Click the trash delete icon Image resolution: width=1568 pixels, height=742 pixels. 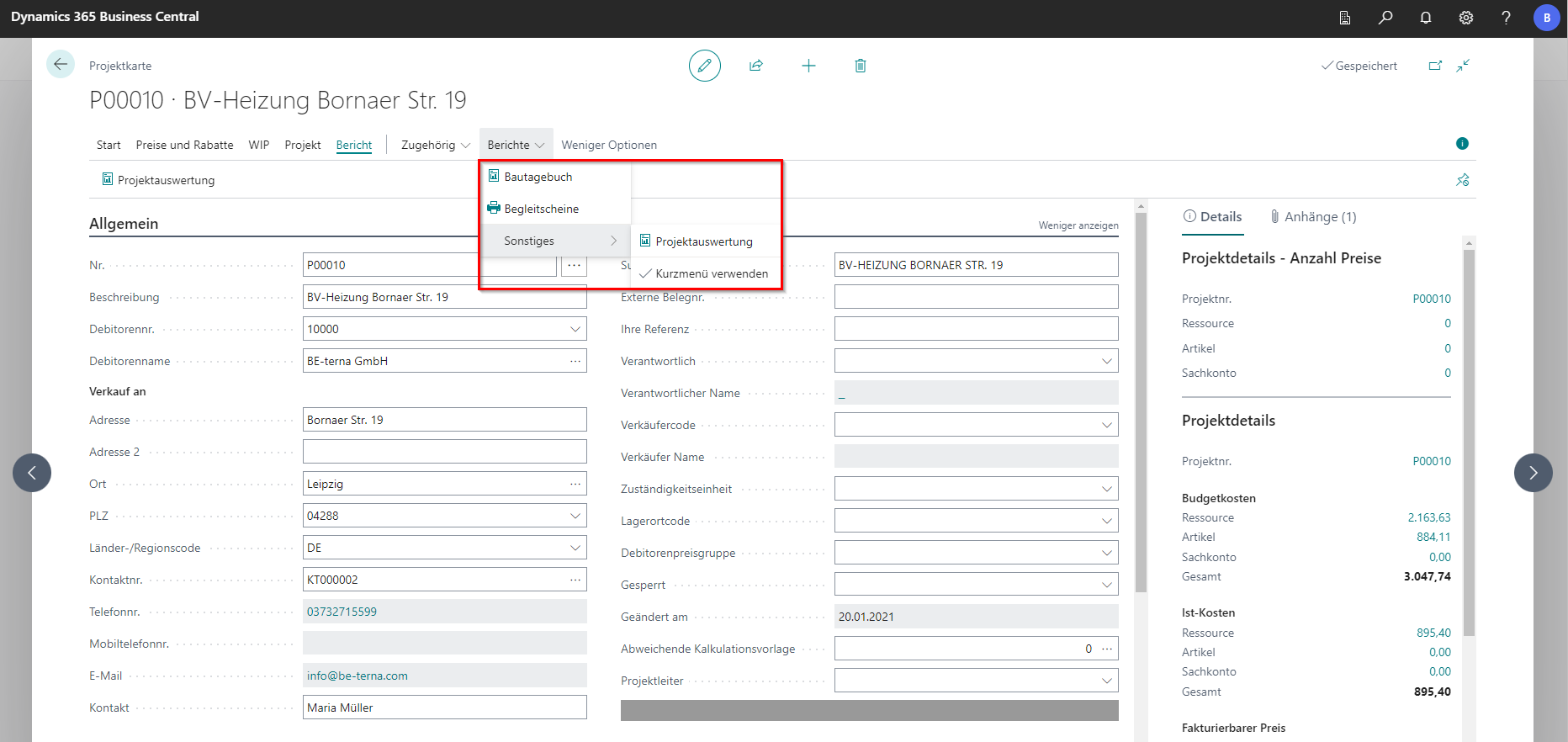click(x=860, y=66)
